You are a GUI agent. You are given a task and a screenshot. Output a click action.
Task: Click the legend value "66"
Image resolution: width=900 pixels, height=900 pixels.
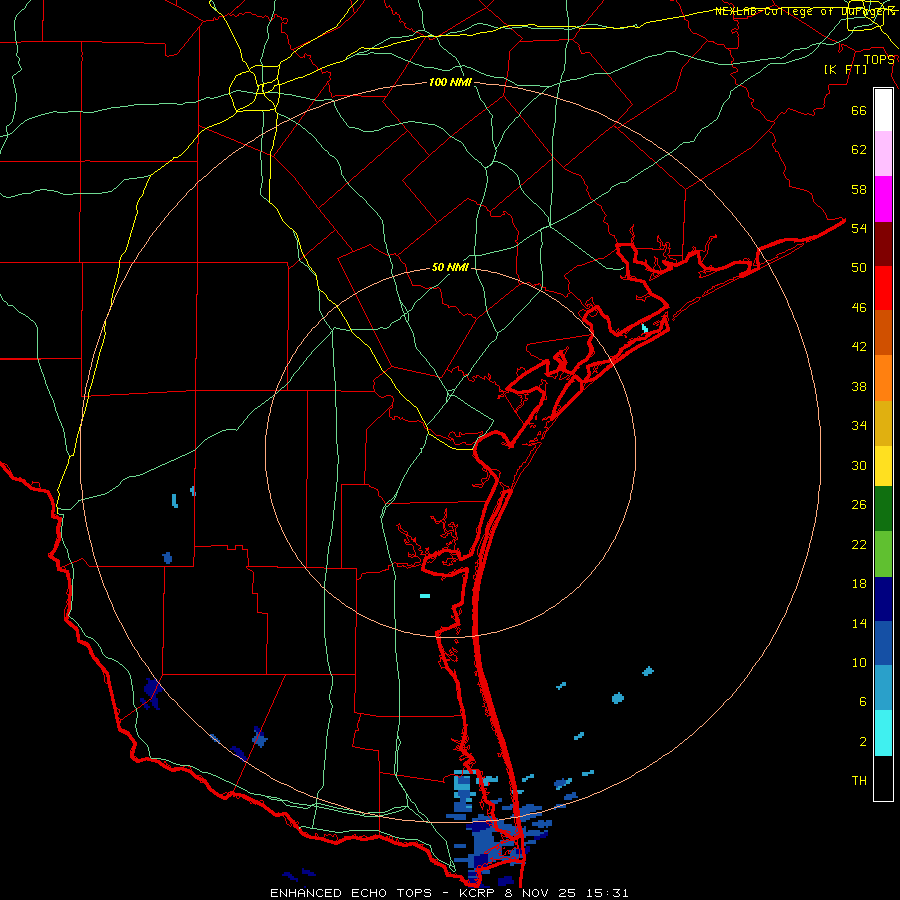(859, 110)
